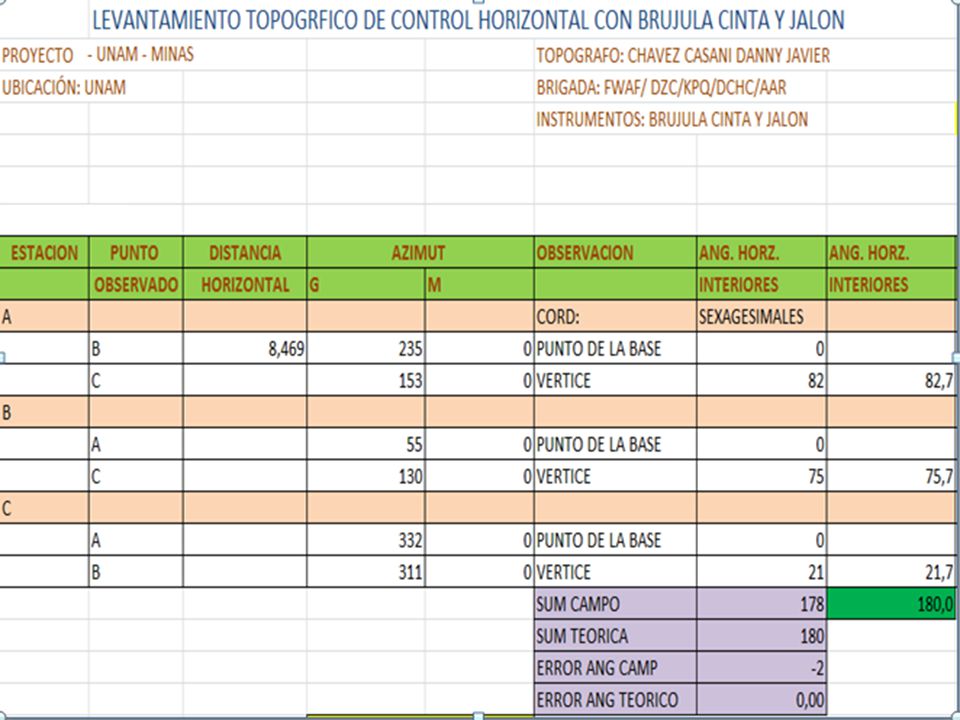This screenshot has width=960, height=720.
Task: Select the OBSERVACION header cell
Action: click(x=615, y=252)
